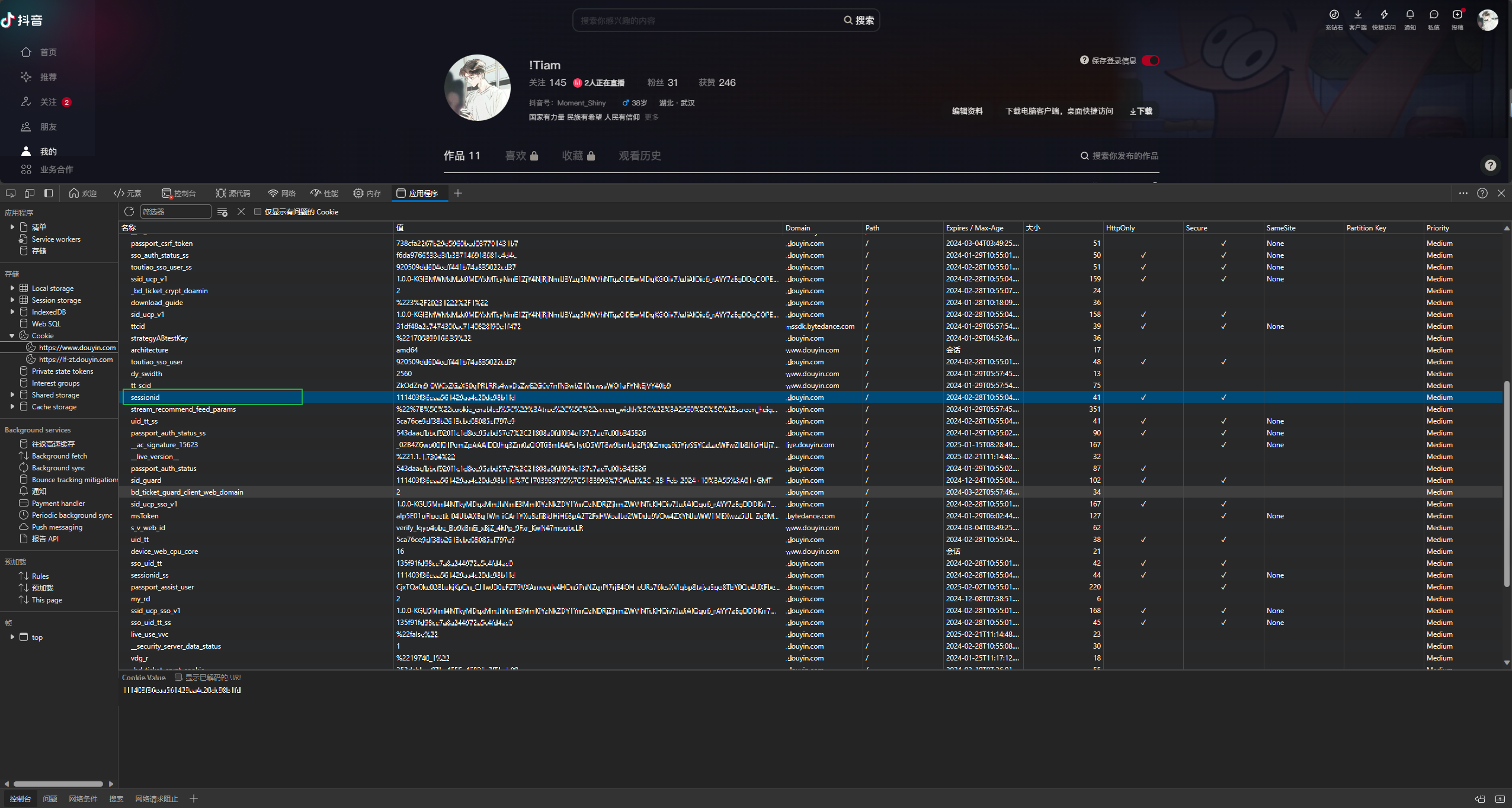Enable the show URL-decoded value checkbox
This screenshot has height=808, width=1512.
pos(178,677)
